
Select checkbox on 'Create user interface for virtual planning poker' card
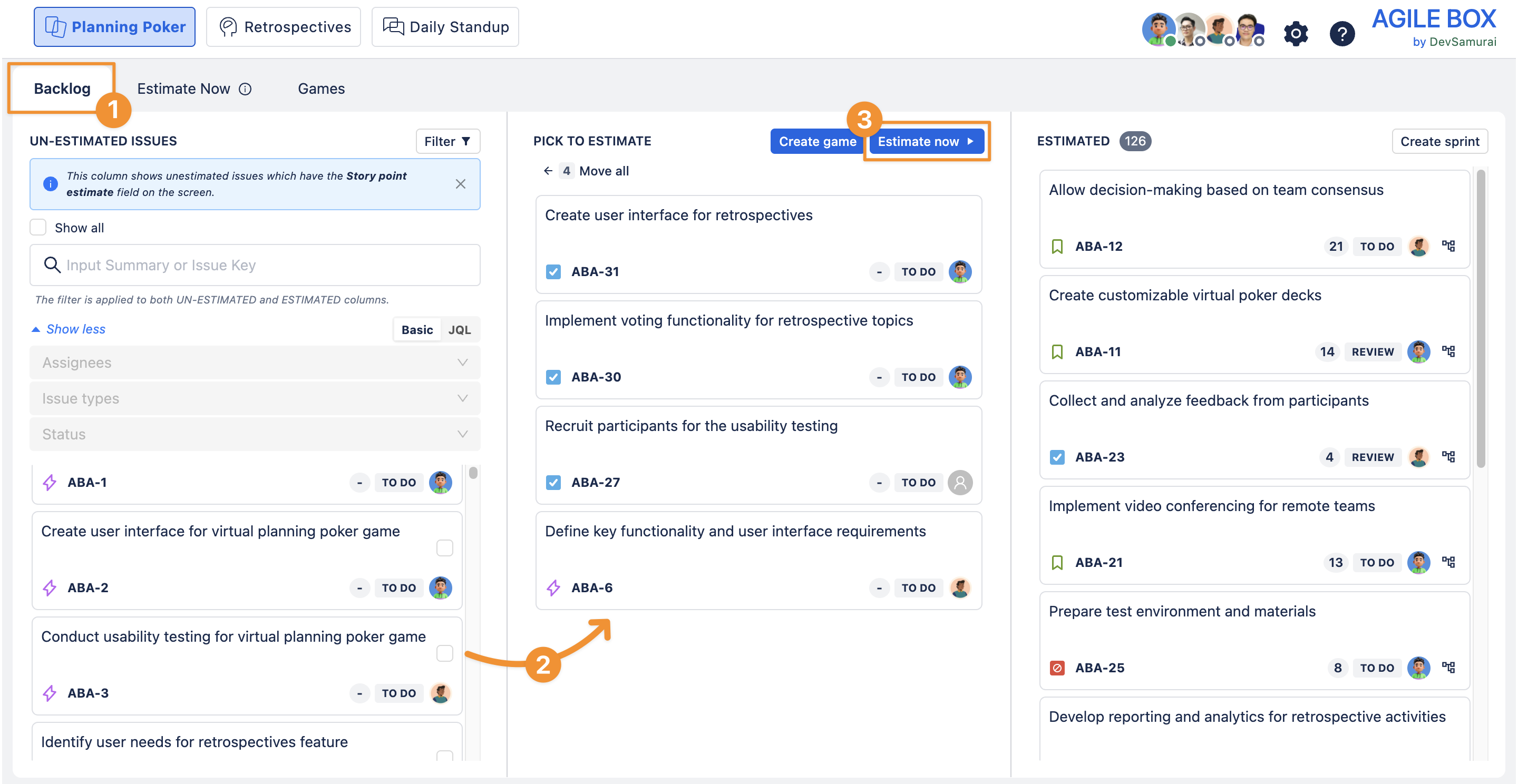444,548
